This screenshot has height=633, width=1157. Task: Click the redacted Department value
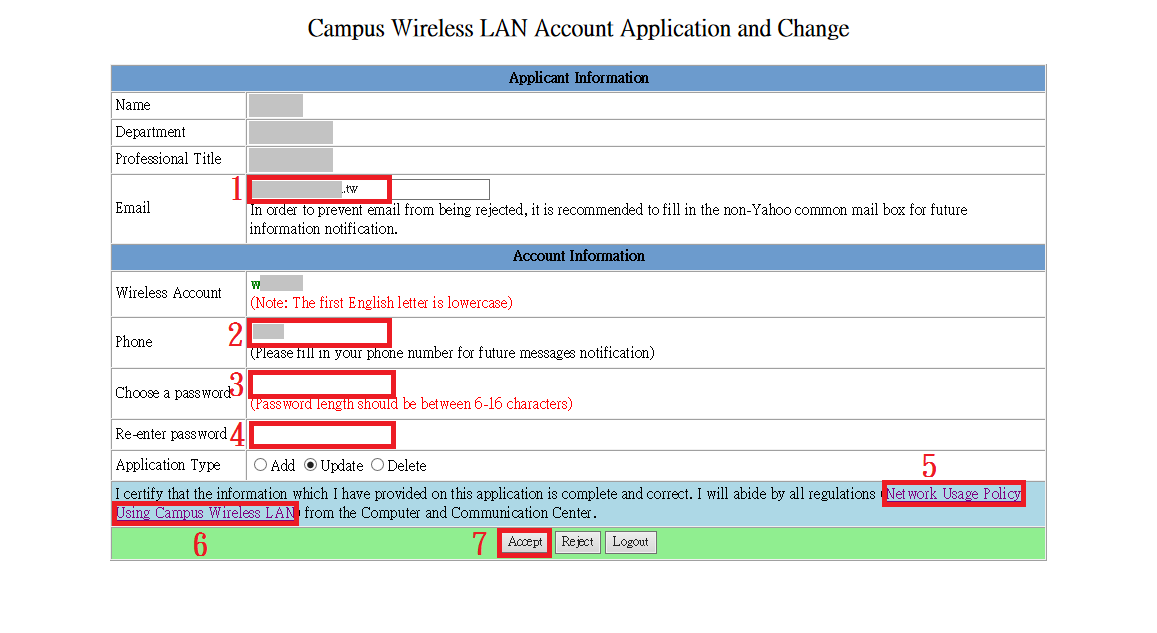click(290, 132)
